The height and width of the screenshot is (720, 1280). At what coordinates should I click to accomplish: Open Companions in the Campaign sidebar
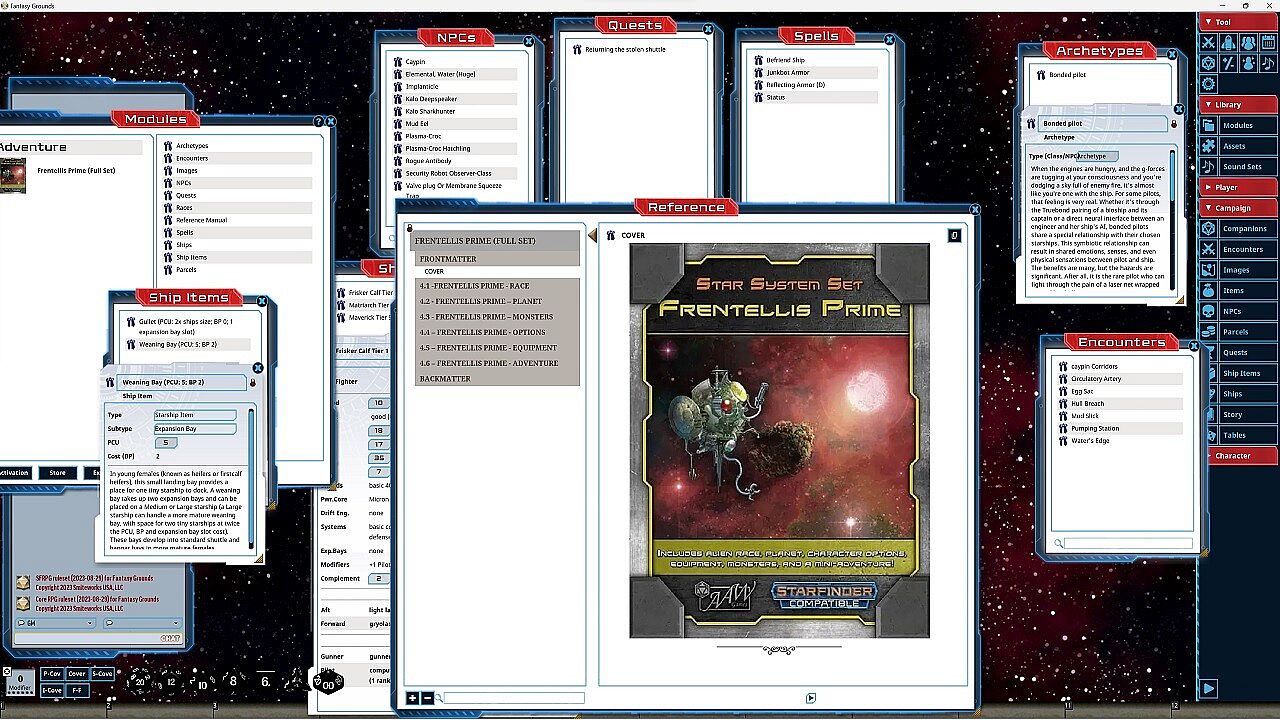pyautogui.click(x=1238, y=229)
